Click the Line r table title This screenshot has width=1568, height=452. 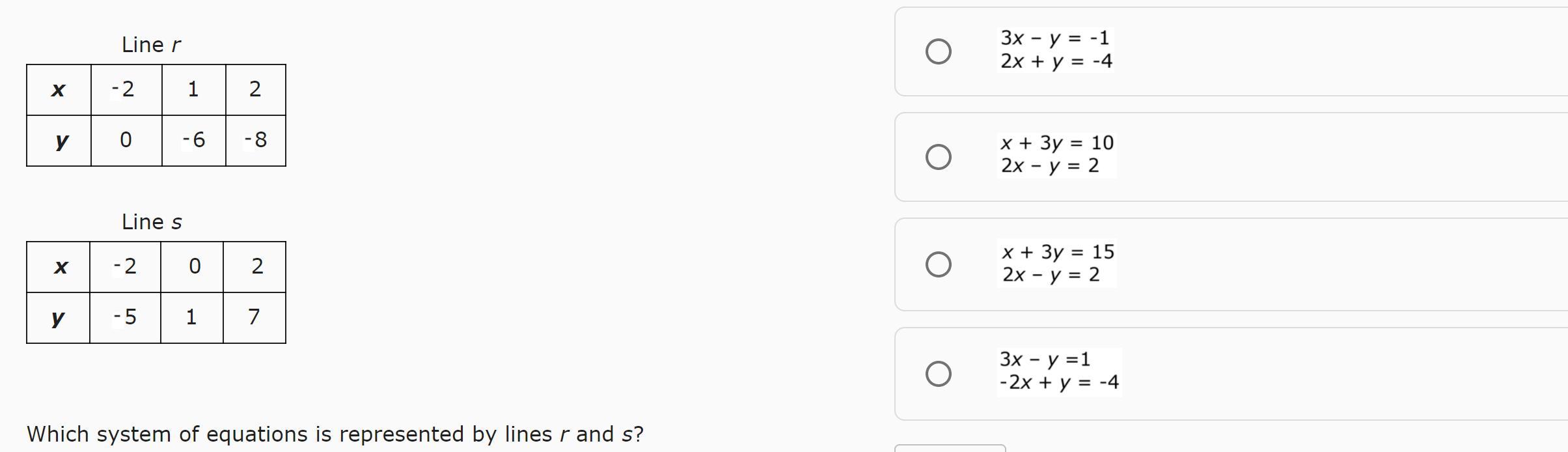[x=151, y=45]
